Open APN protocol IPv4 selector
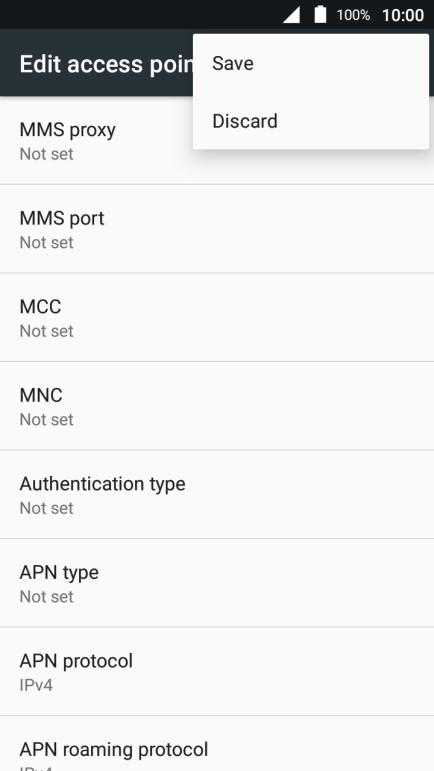Viewport: 434px width, 771px height. tap(217, 672)
